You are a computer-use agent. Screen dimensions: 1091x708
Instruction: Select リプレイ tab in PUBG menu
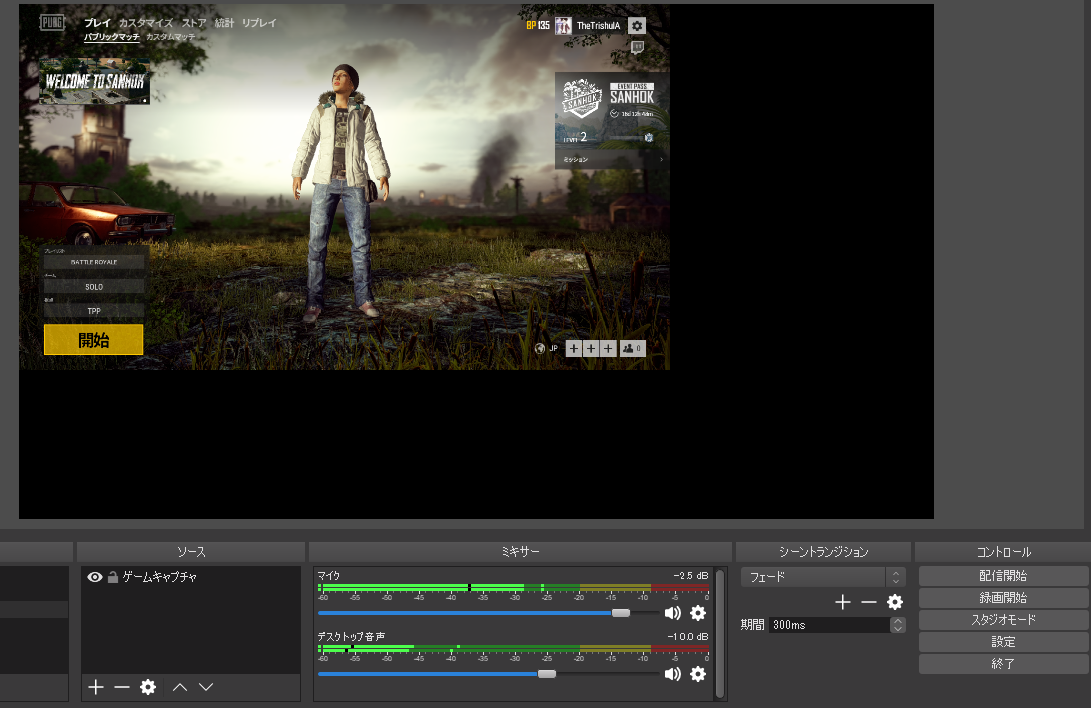pos(259,23)
